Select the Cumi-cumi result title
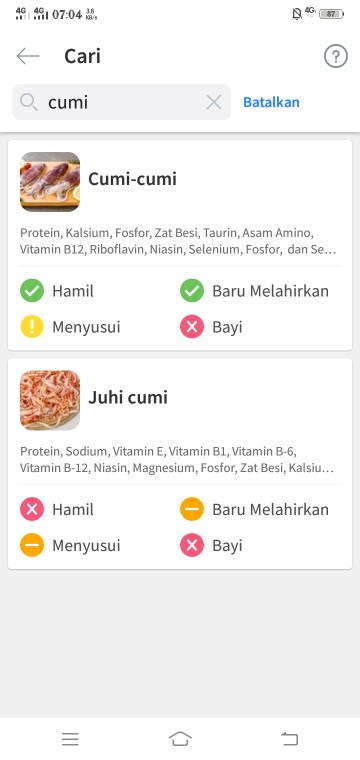 tap(132, 179)
